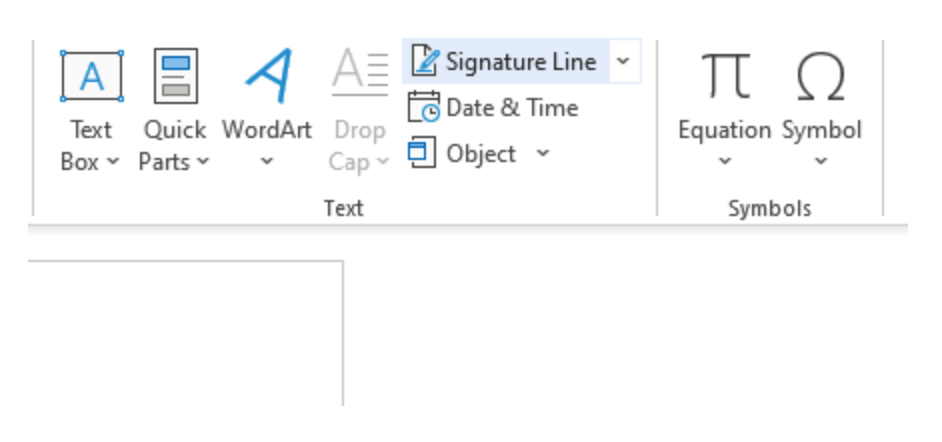
Task: Open the Quick Parts dropdown chevron
Action: click(203, 162)
